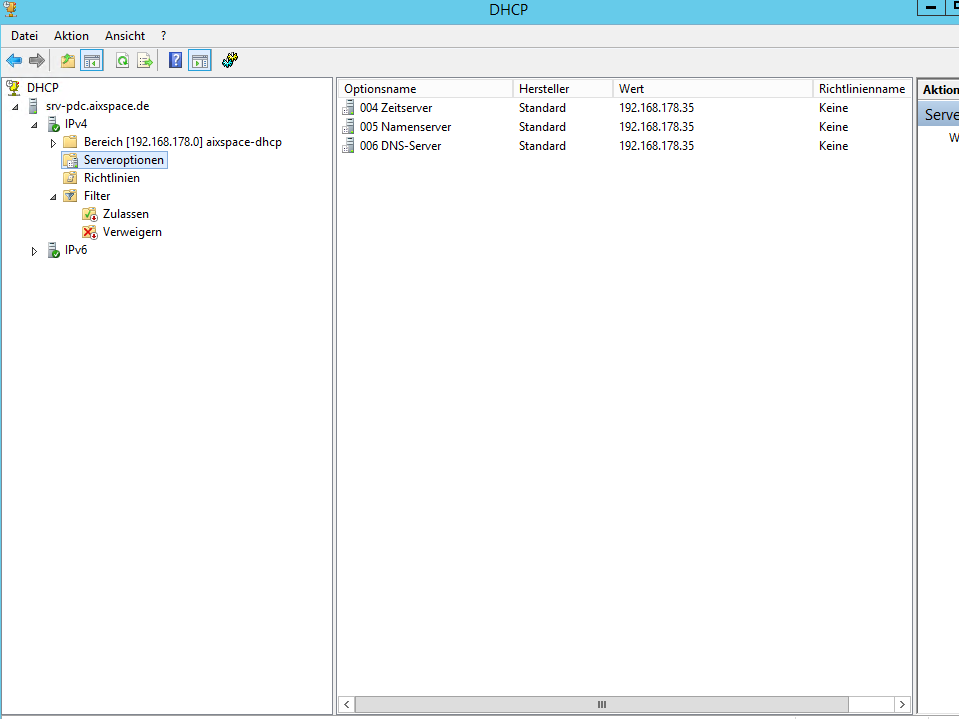Screen dimensions: 959x719
Task: Select the Filter tree item
Action: 97,196
